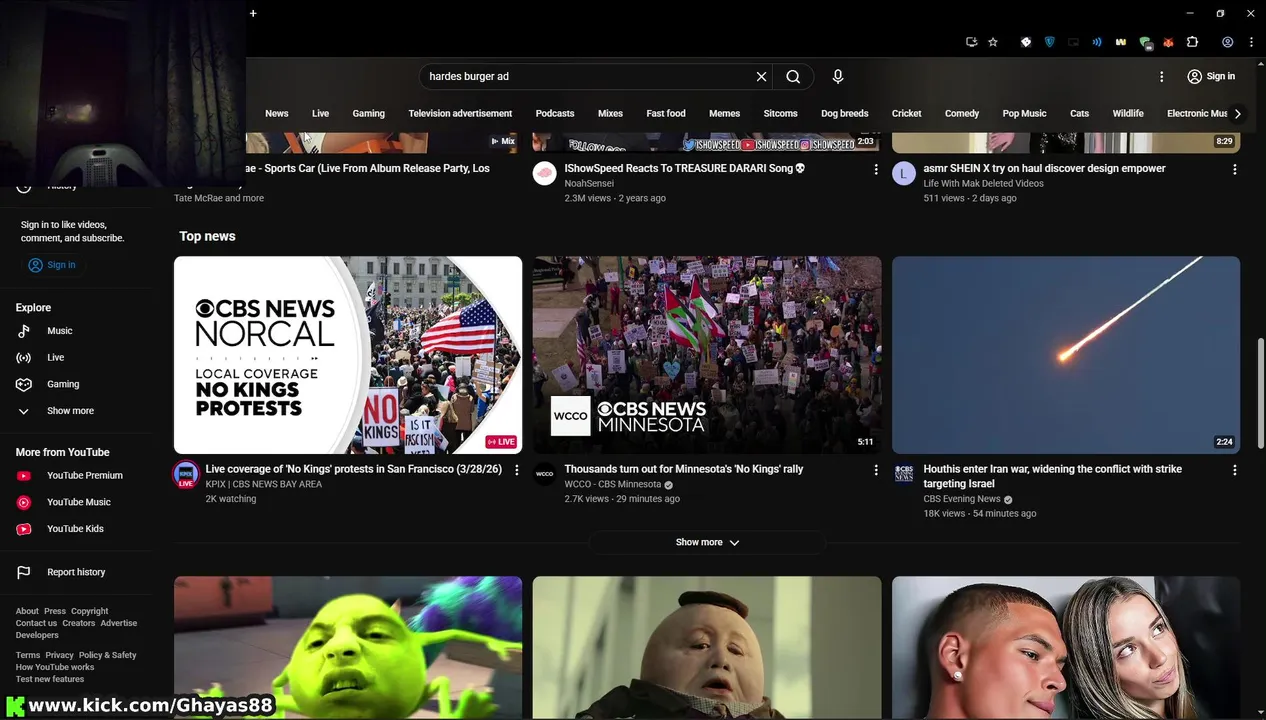Open the browser extensions puzzle icon
The image size is (1266, 720).
tap(1192, 42)
